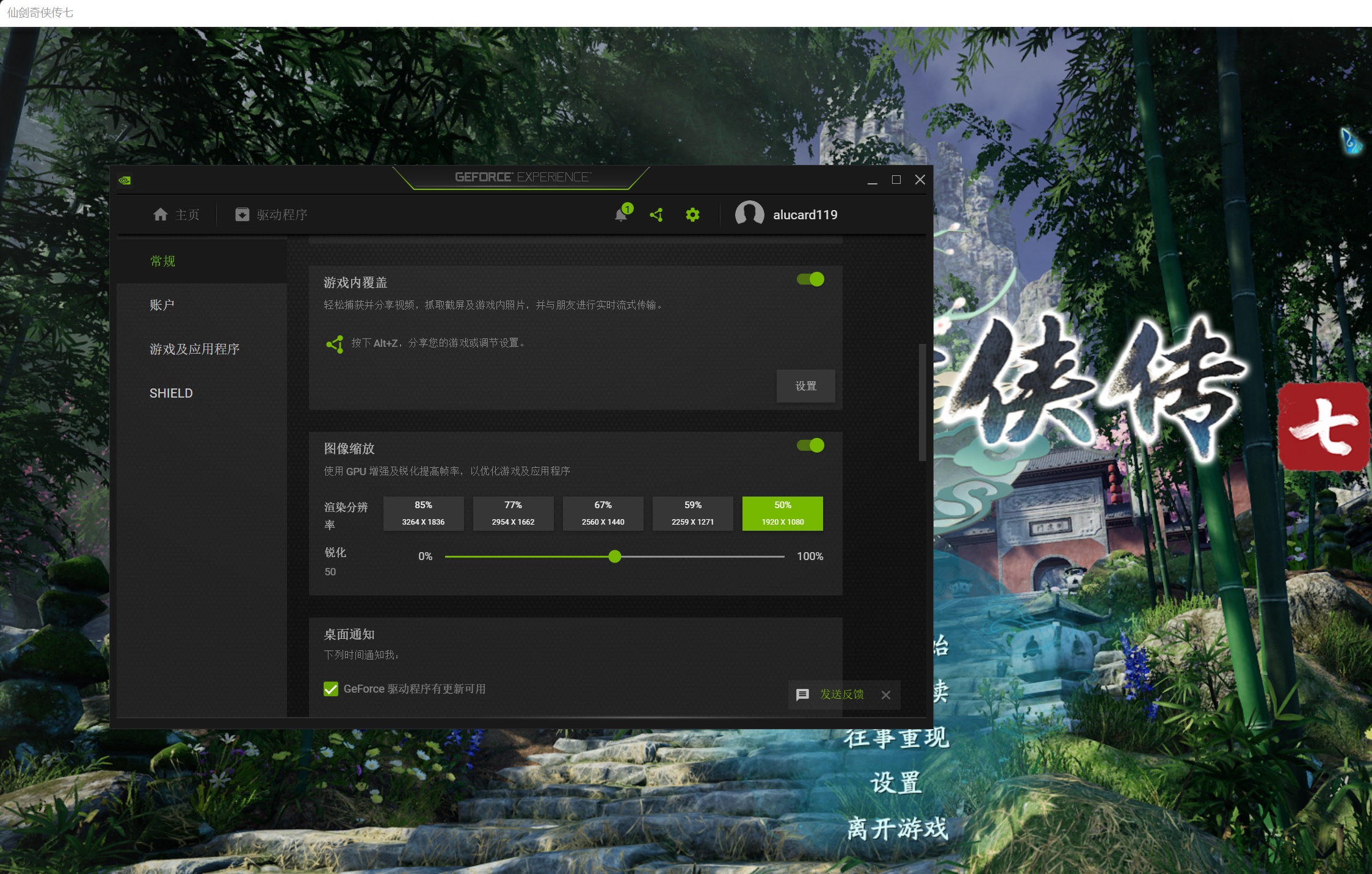This screenshot has width=1372, height=874.
Task: Click the user avatar for alucard119
Action: [x=749, y=214]
